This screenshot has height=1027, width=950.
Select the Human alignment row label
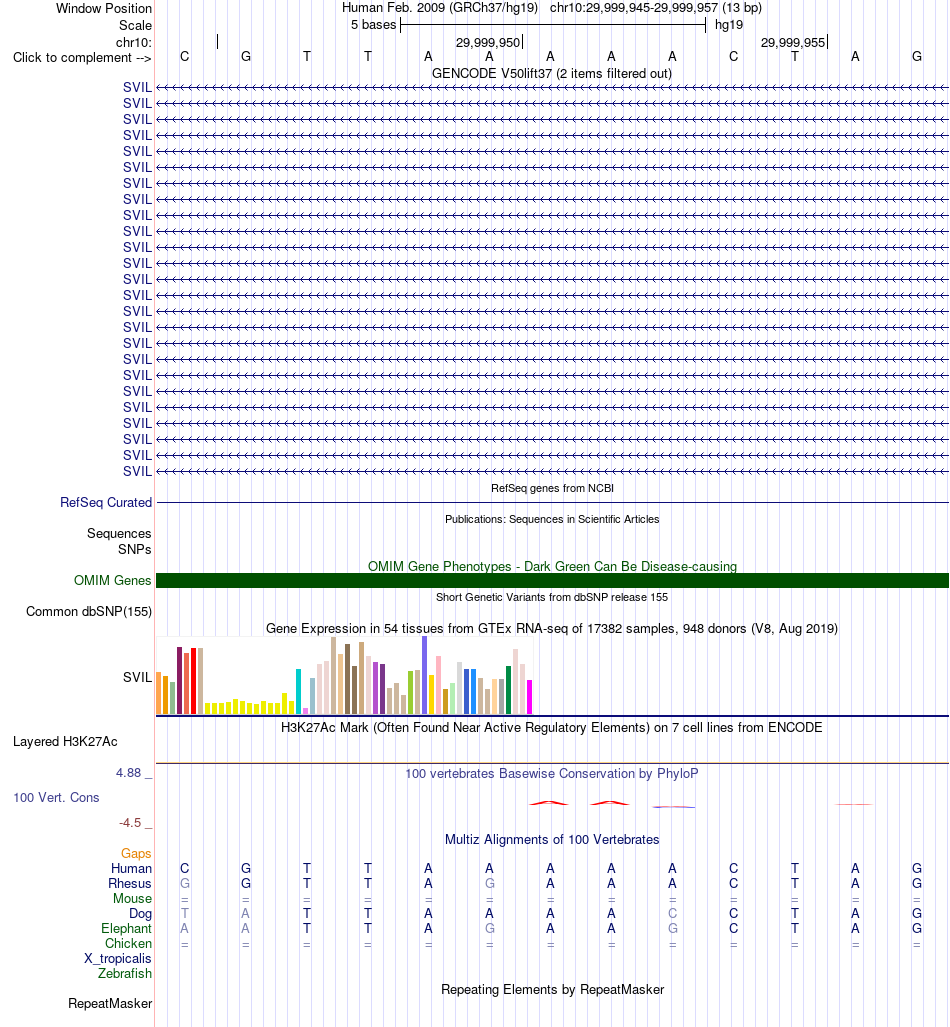click(131, 868)
